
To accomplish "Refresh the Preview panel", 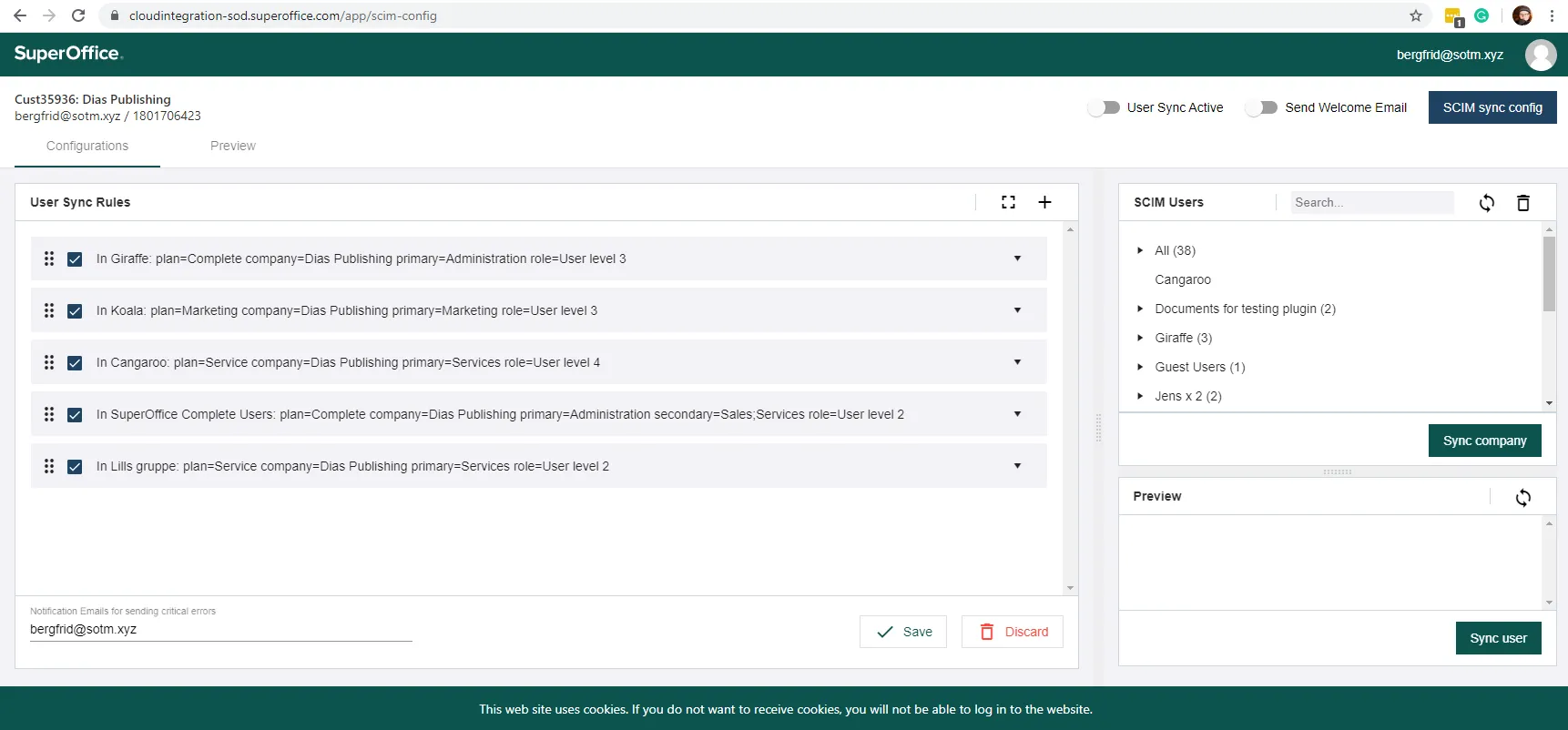I will tap(1522, 497).
